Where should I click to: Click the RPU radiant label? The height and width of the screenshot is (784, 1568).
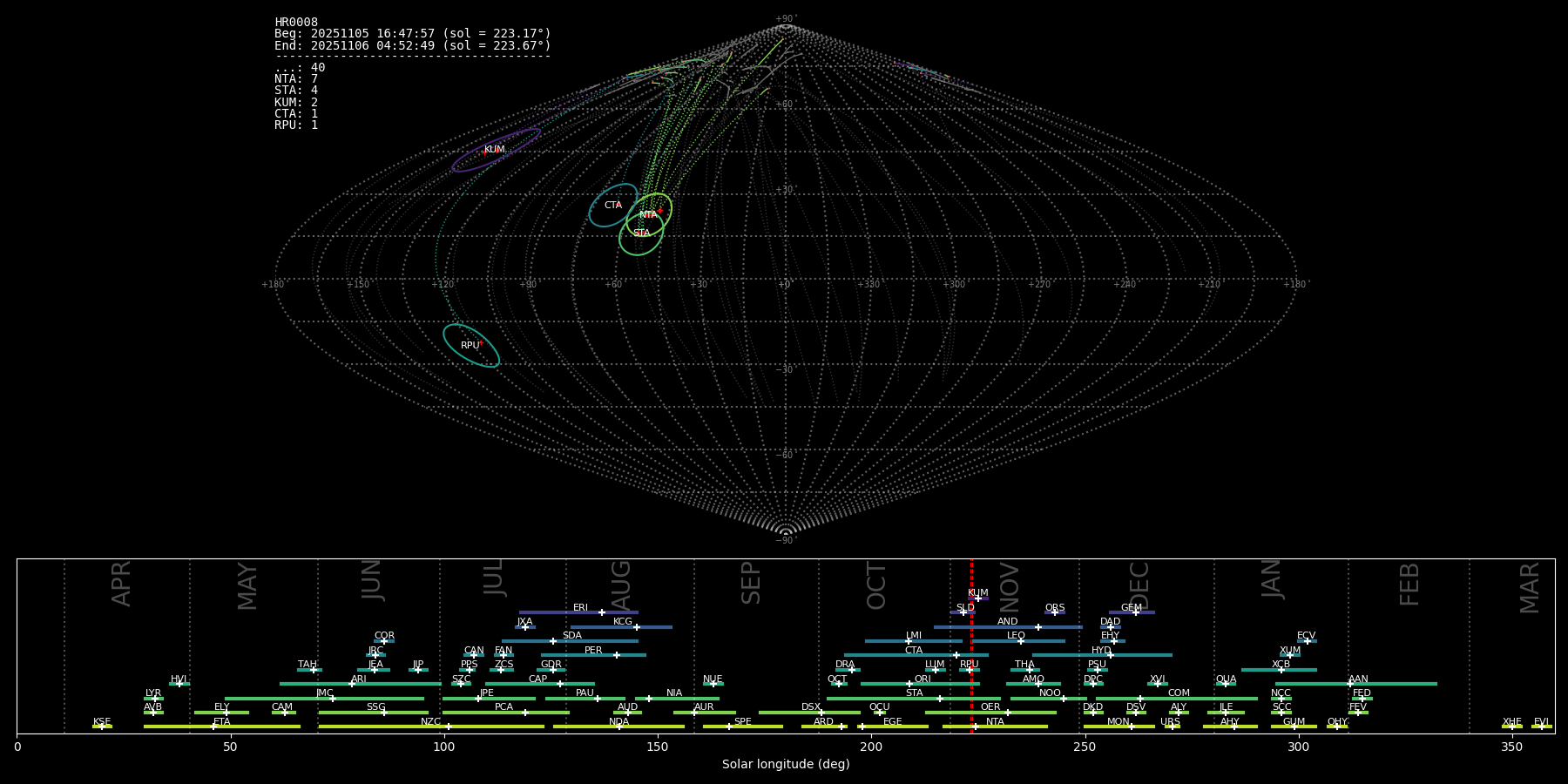pyautogui.click(x=470, y=346)
